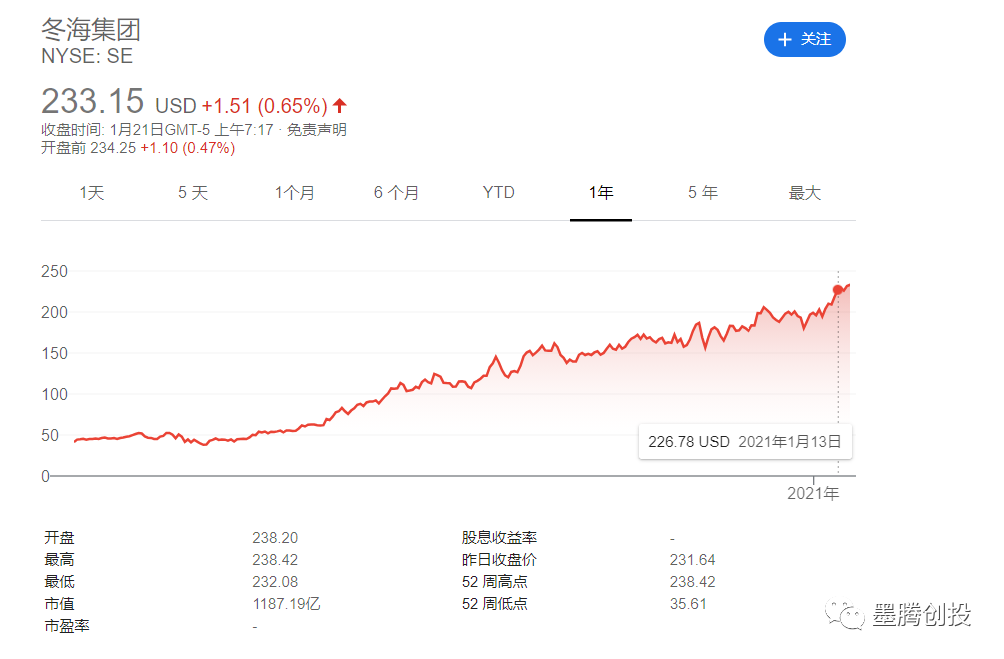Image resolution: width=1004 pixels, height=659 pixels.
Task: Select the 5 天 time range tab
Action: (193, 193)
